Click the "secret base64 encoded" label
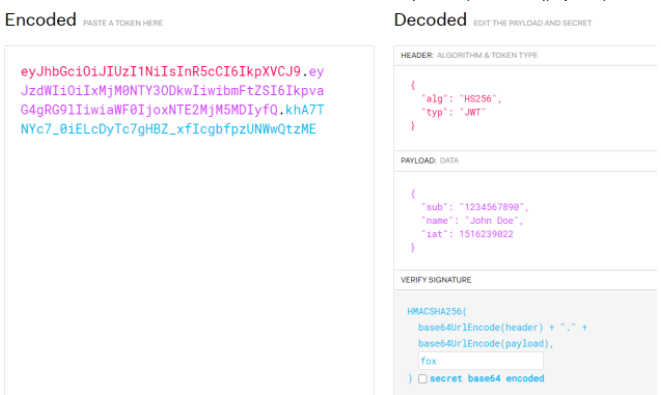Screen dimensions: 661x395 (x=487, y=379)
